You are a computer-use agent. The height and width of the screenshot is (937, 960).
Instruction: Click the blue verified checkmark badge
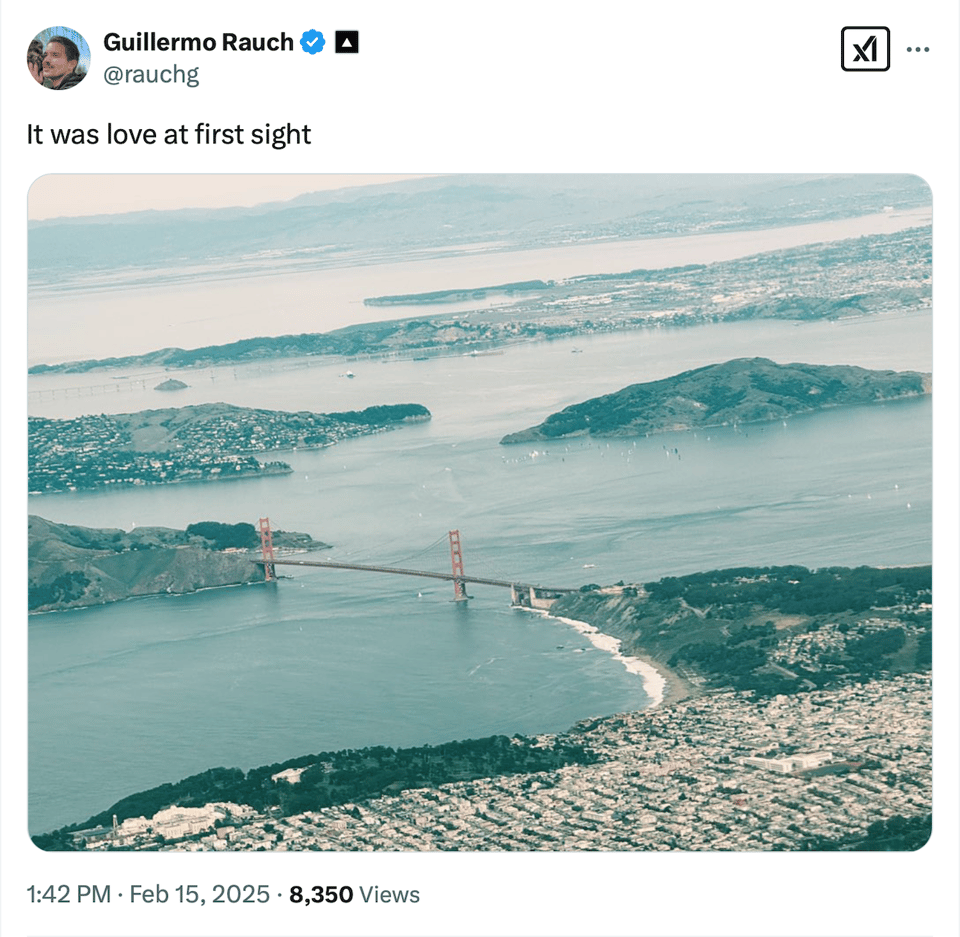tap(310, 42)
